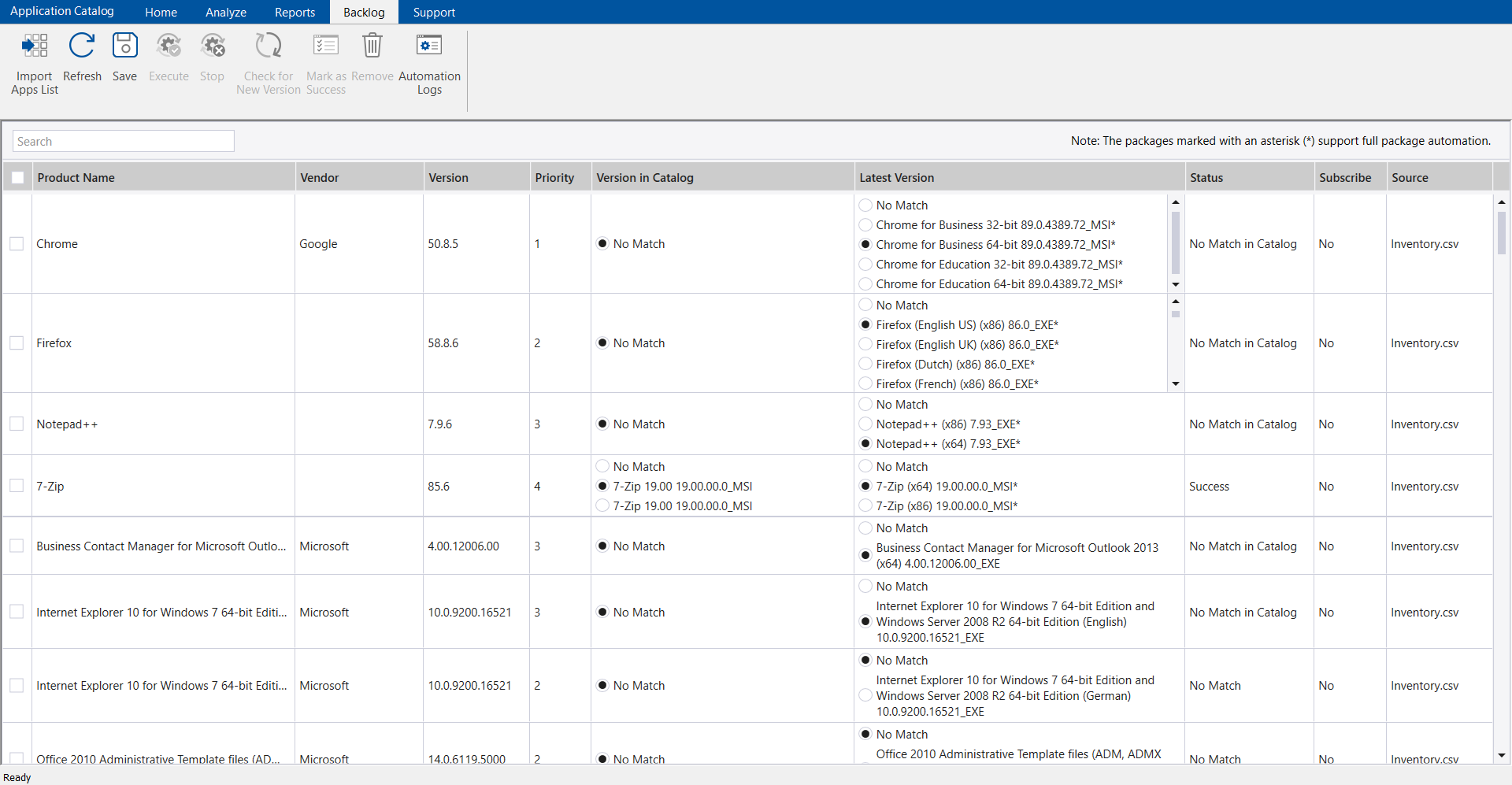The height and width of the screenshot is (785, 1512).
Task: Check the 7-Zip row checkbox
Action: tap(17, 486)
